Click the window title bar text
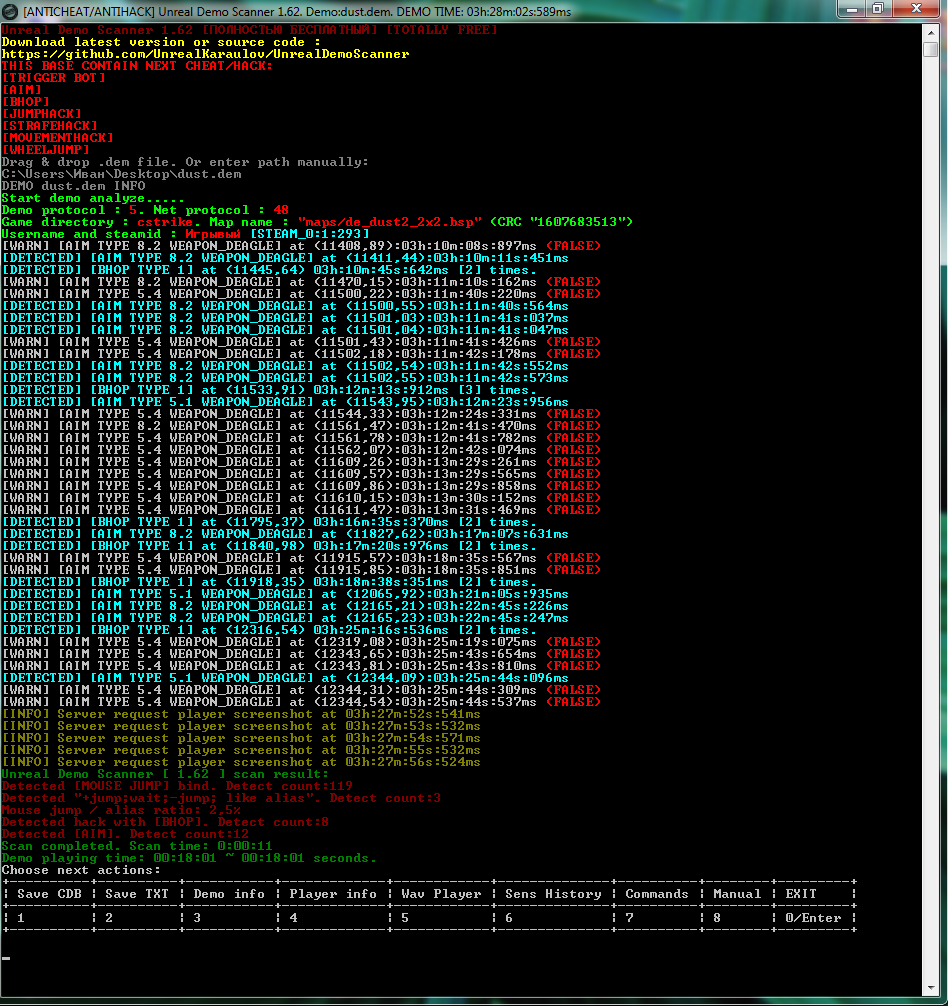Screen dimensions: 948x1006 [297, 12]
